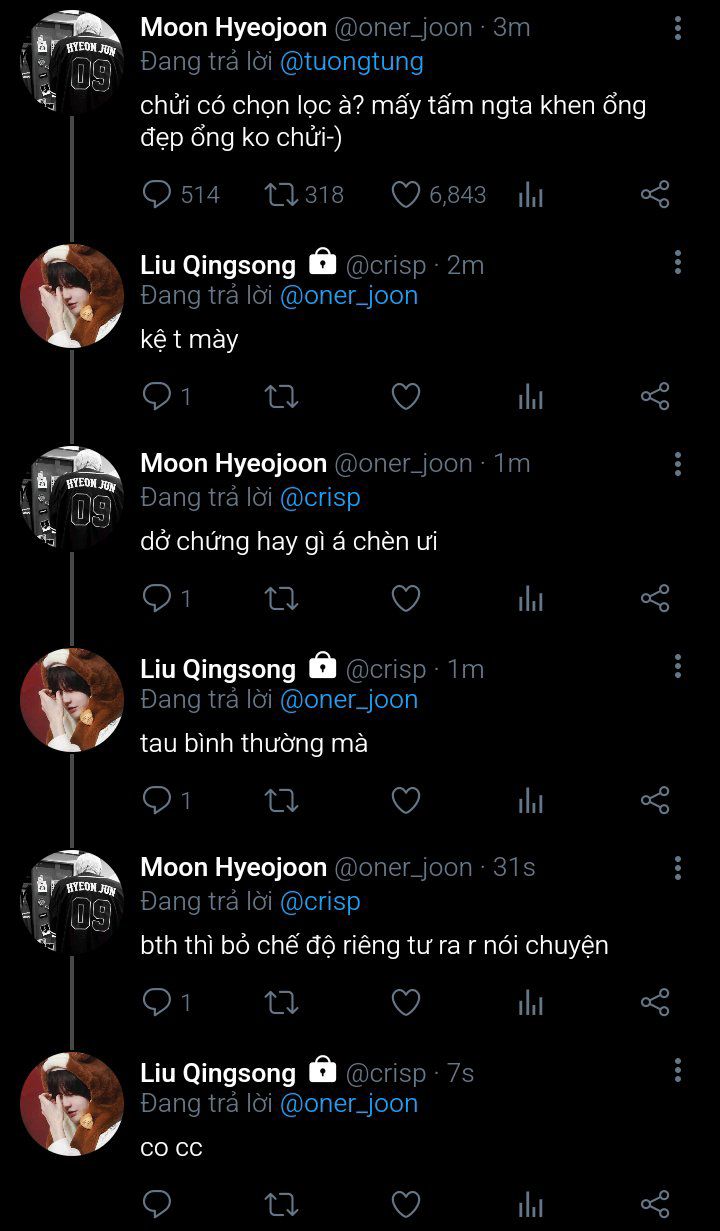Open reply box on the 514-reply tweet
The width and height of the screenshot is (720, 1231).
[x=157, y=195]
